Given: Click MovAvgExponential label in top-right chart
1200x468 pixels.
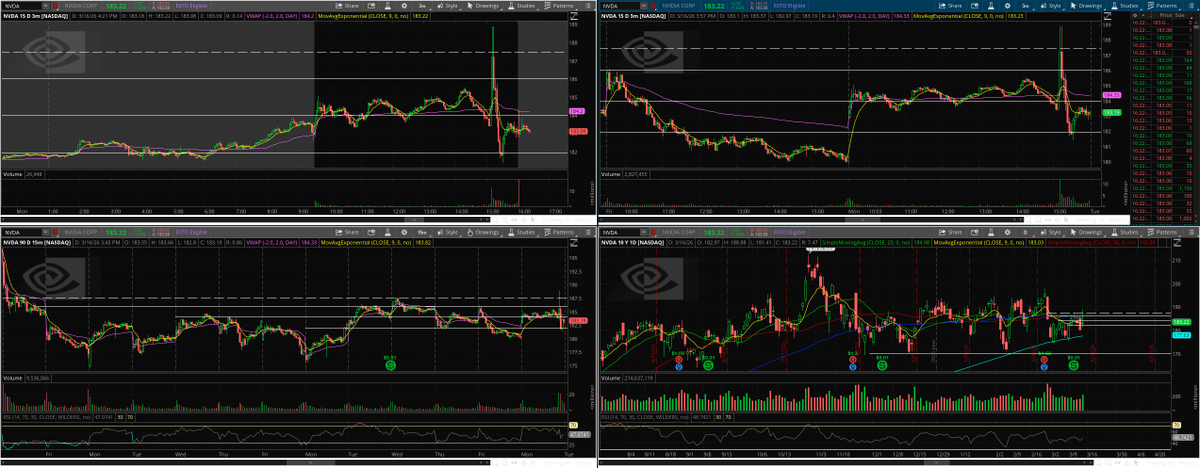Looking at the screenshot, I should click(x=958, y=16).
